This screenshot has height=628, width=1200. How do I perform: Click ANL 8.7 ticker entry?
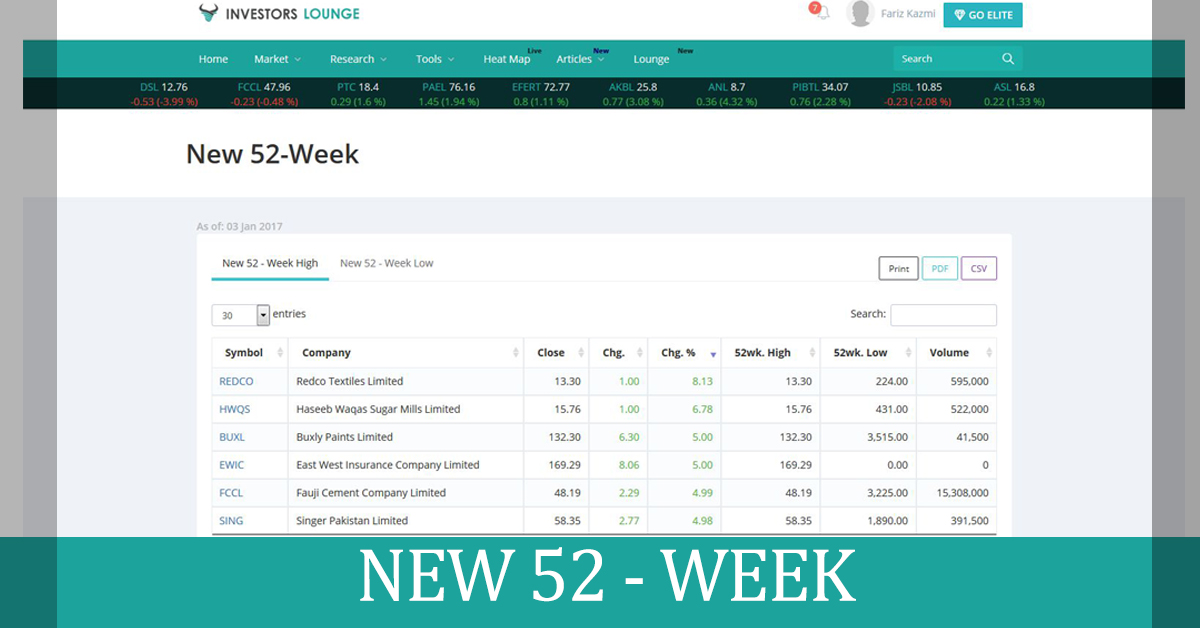[x=726, y=94]
